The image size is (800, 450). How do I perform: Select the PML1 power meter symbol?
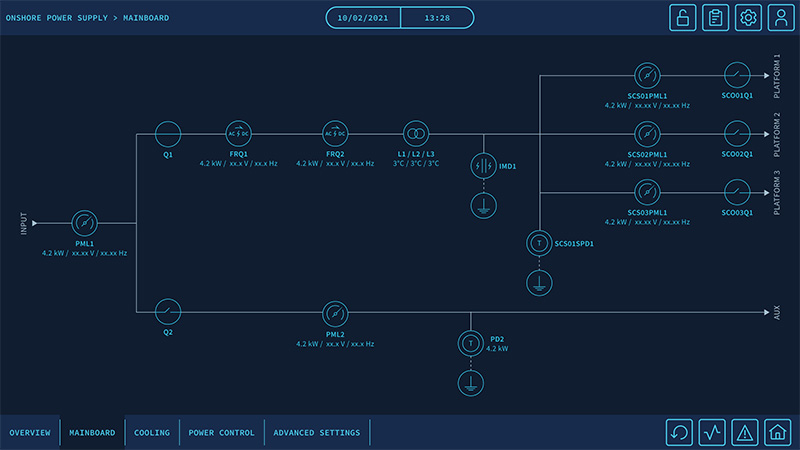pyautogui.click(x=84, y=223)
